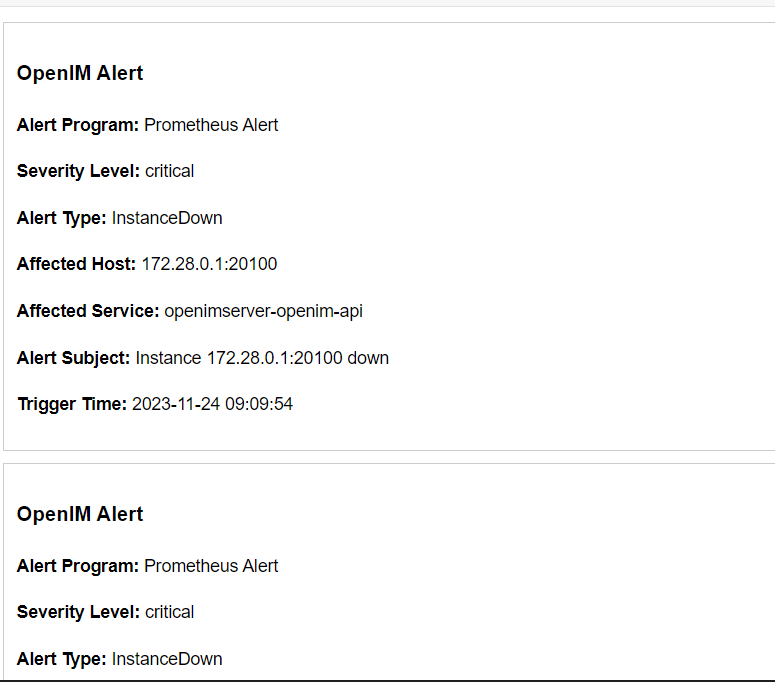Click the Severity Level label in first alert
Viewport: 775px width, 682px height.
(x=78, y=171)
